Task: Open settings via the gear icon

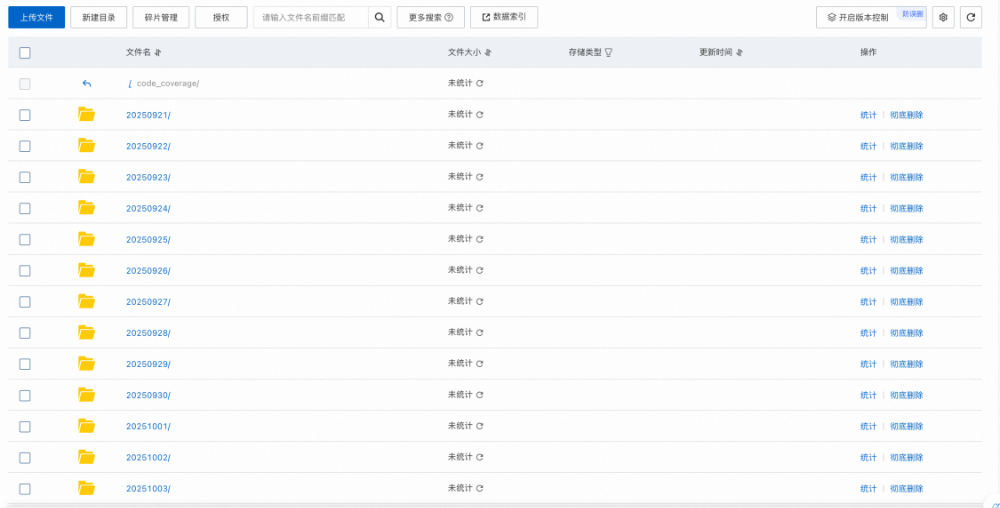Action: point(943,17)
